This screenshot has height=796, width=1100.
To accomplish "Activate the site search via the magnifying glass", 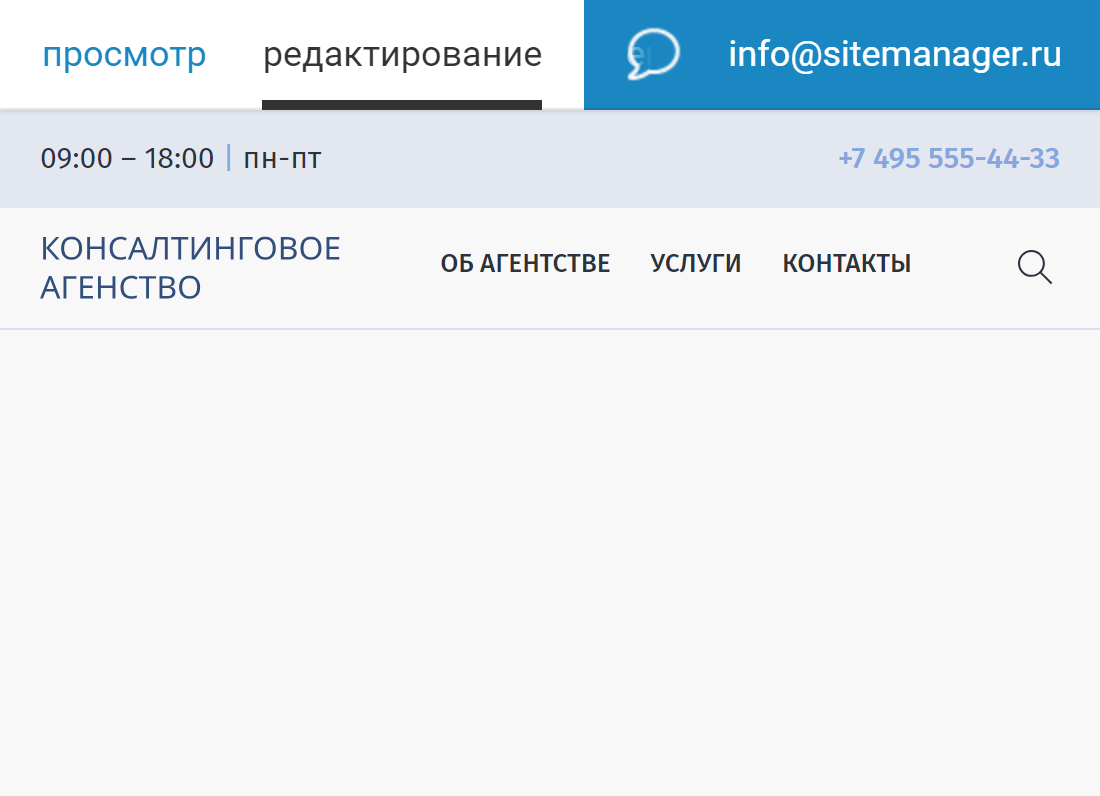I will [1034, 267].
